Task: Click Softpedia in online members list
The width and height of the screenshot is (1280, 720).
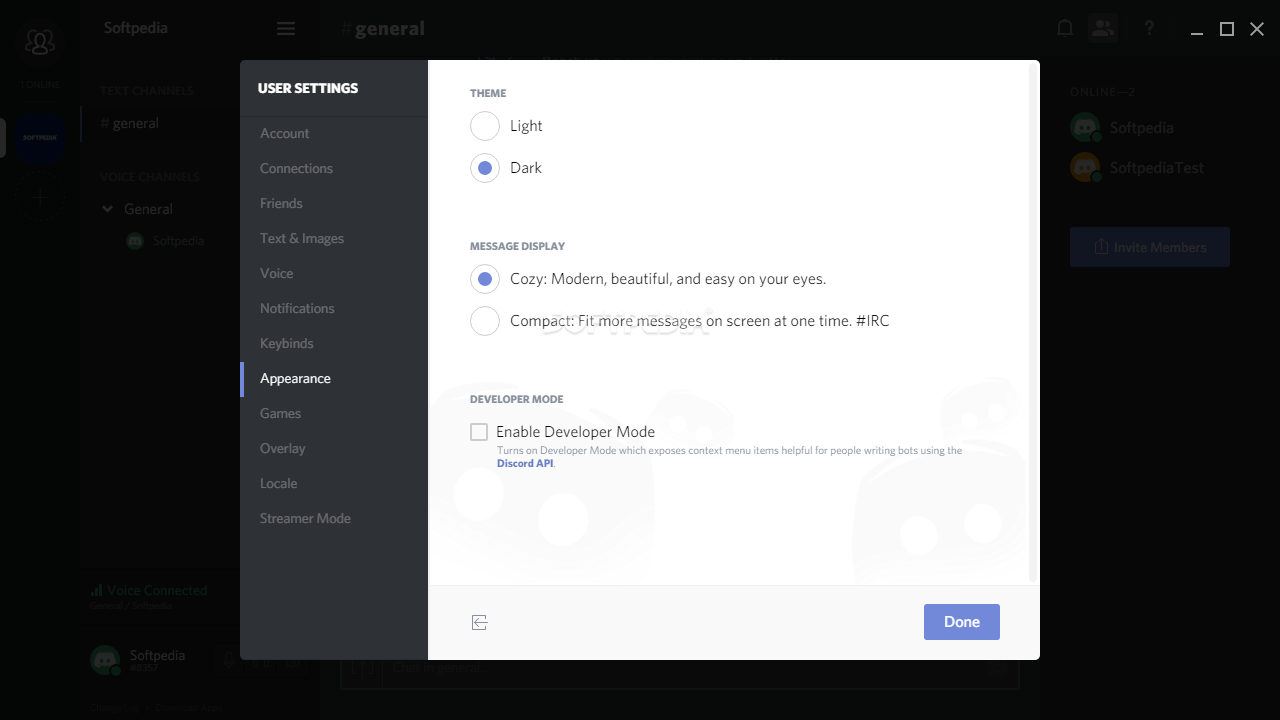Action: (1141, 128)
